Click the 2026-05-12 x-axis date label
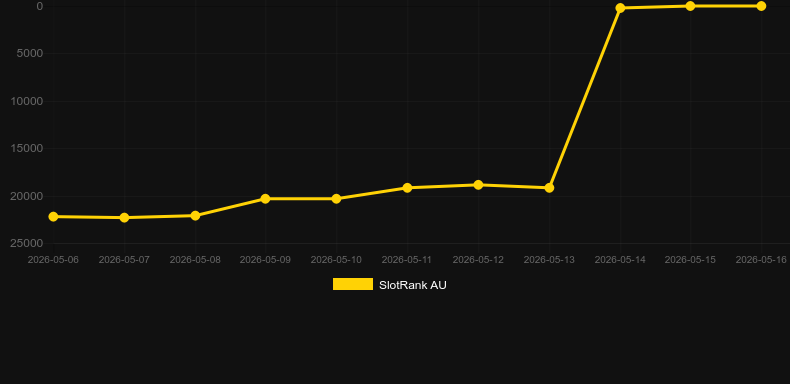The width and height of the screenshot is (790, 384). click(478, 260)
